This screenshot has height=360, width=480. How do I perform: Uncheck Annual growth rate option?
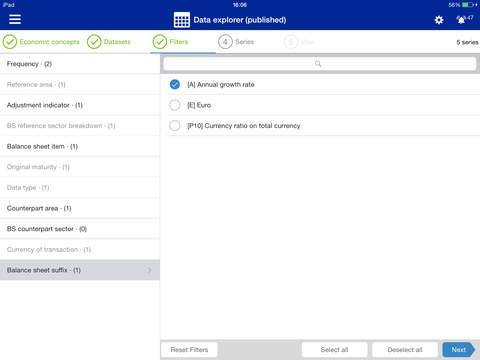[175, 85]
